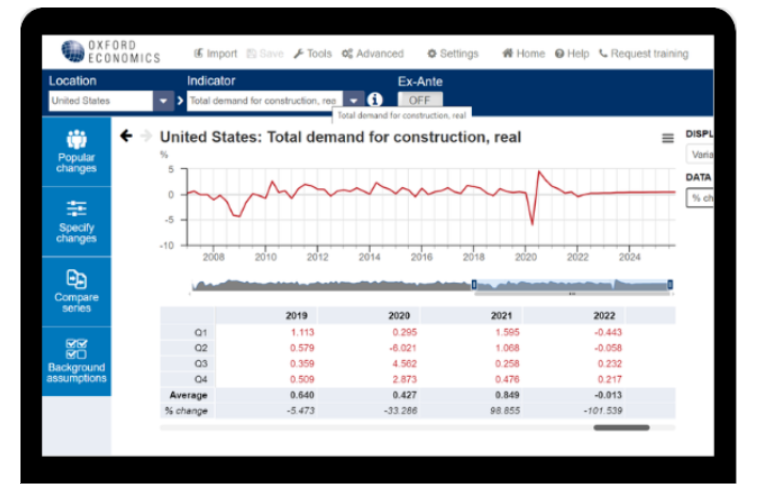The image size is (768, 491).
Task: Click the table horizontal scrollbar thumb
Action: point(620,428)
